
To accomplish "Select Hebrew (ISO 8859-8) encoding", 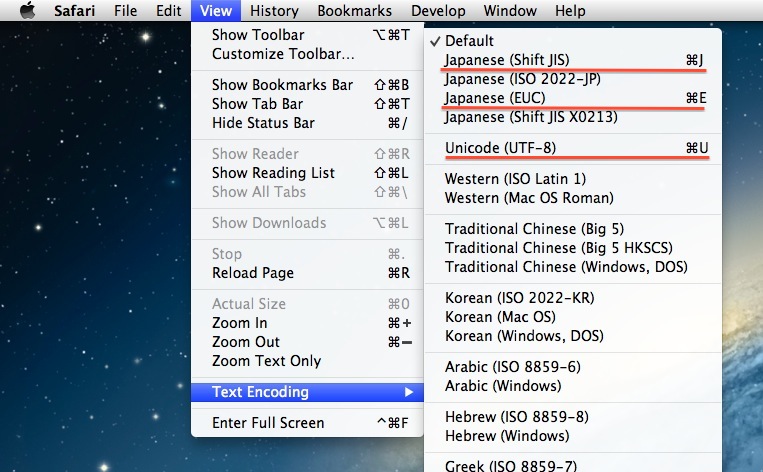I will pos(573,417).
